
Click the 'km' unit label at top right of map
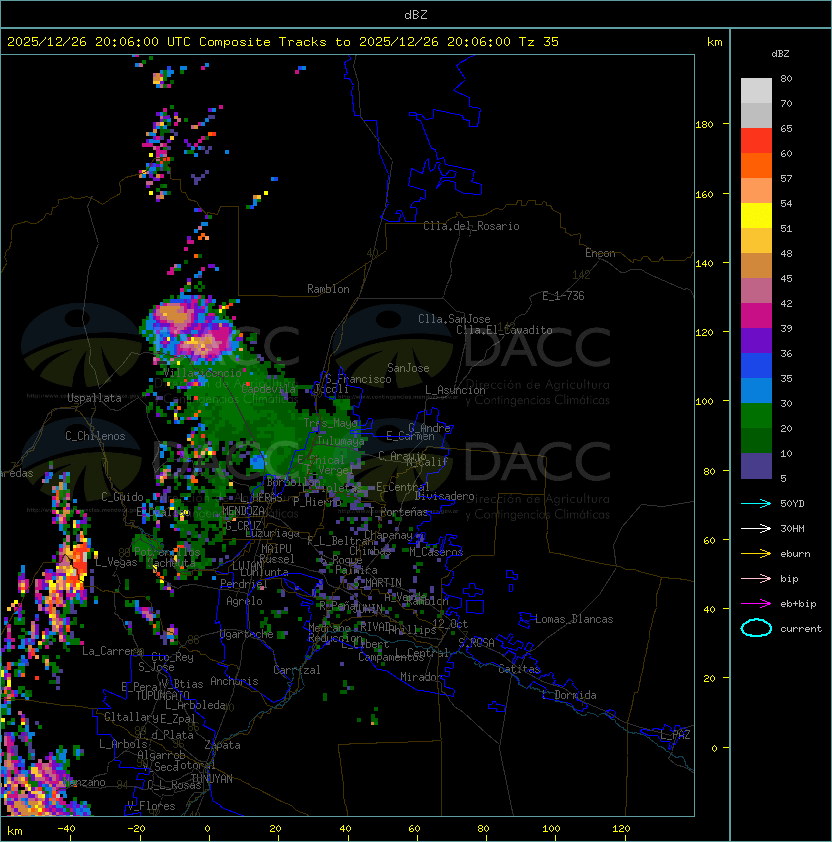tap(714, 42)
